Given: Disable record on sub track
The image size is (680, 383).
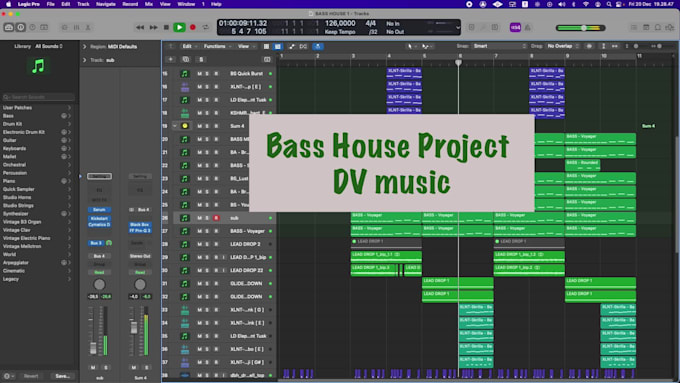Looking at the screenshot, I should 216,218.
